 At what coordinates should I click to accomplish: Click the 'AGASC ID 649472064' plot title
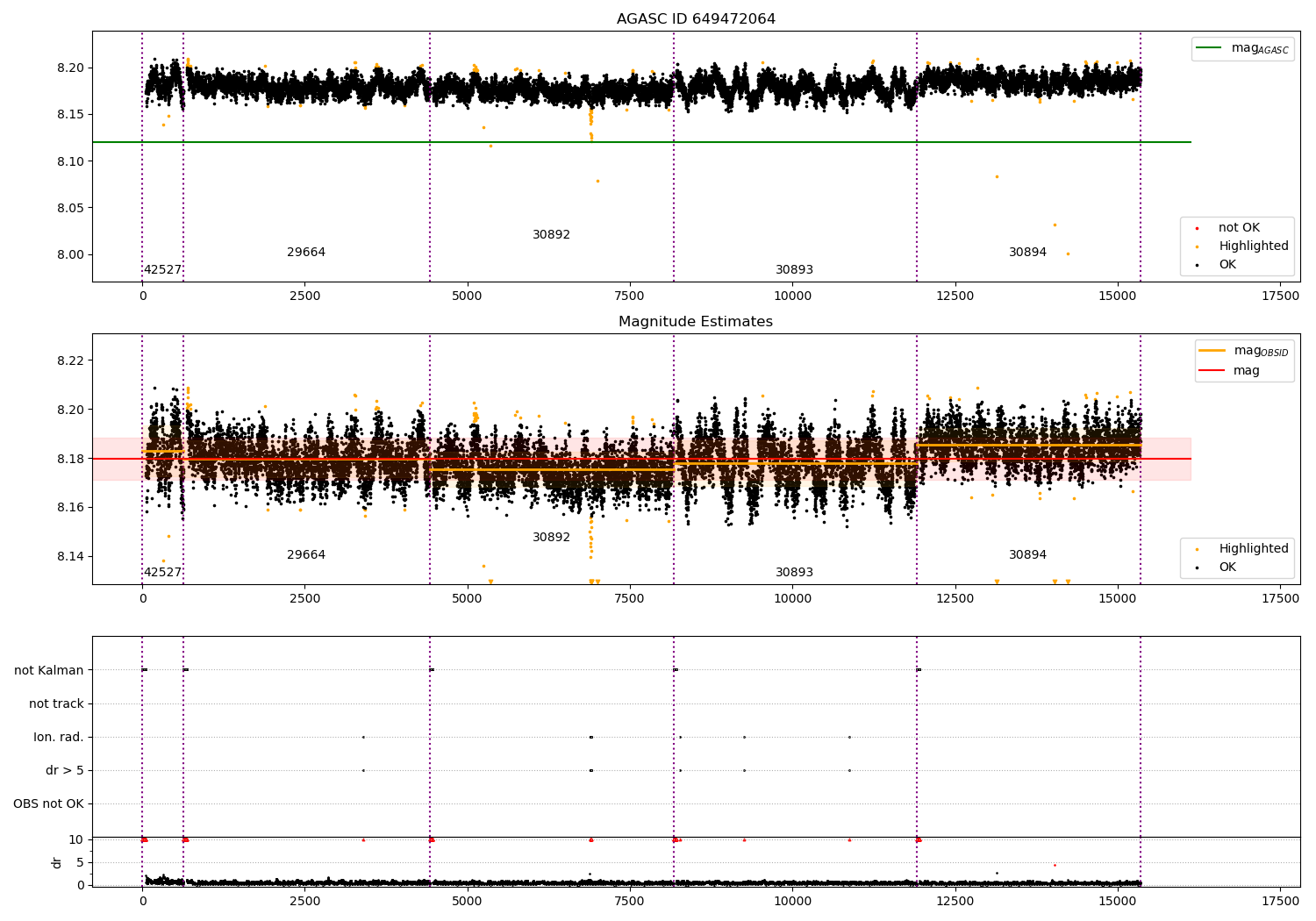click(x=696, y=19)
